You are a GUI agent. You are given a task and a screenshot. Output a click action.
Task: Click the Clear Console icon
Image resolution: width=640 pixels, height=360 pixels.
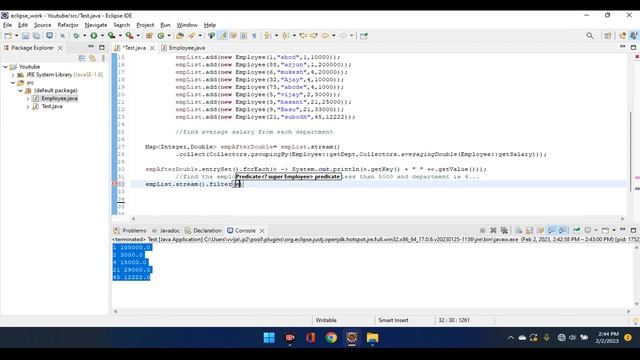pos(518,231)
